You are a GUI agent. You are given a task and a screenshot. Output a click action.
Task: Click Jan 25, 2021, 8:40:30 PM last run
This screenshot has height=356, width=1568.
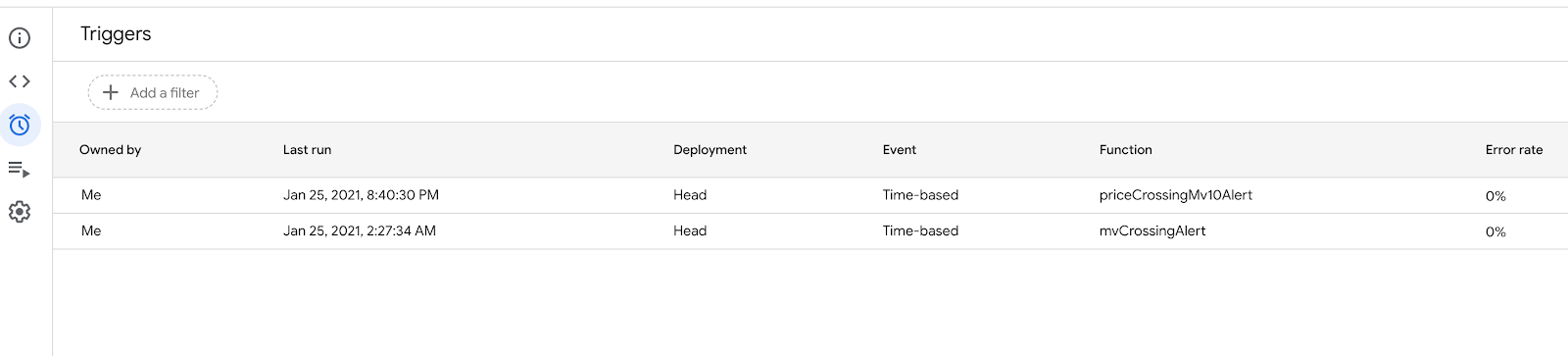click(361, 195)
